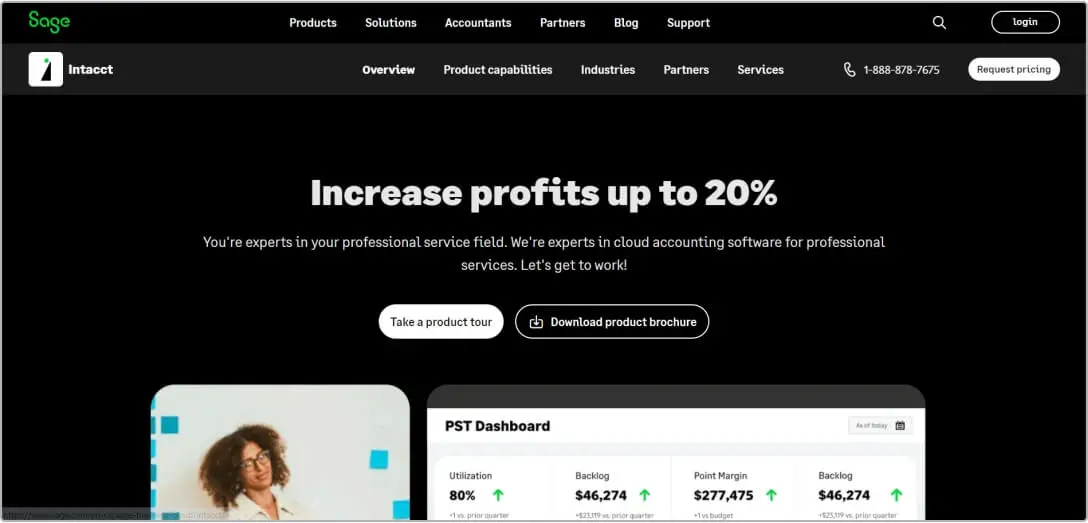Click the green arrow beside Utilization 80%
This screenshot has height=523, width=1088.
(498, 495)
